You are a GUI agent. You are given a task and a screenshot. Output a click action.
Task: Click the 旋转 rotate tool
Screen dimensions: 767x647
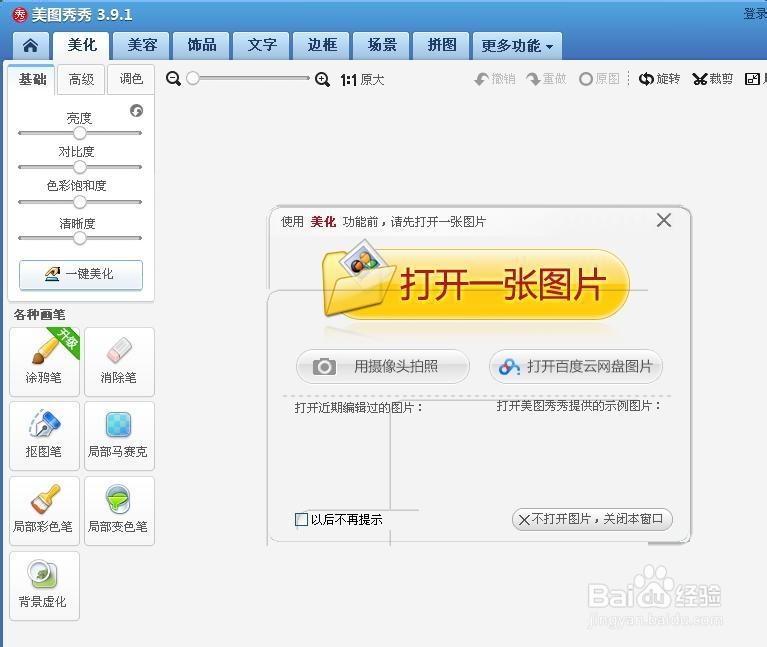click(x=659, y=79)
